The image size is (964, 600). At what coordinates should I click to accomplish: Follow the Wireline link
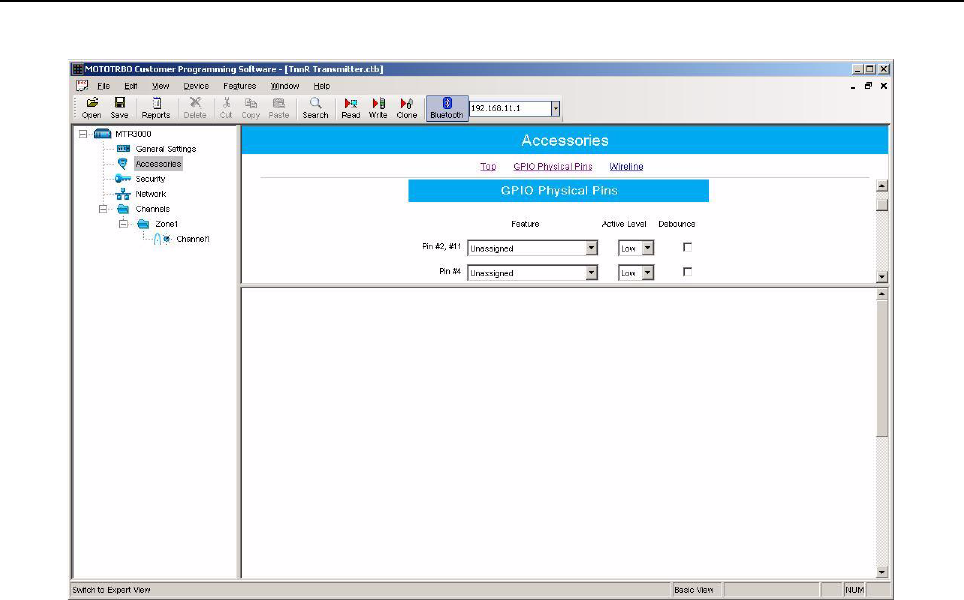coord(626,167)
